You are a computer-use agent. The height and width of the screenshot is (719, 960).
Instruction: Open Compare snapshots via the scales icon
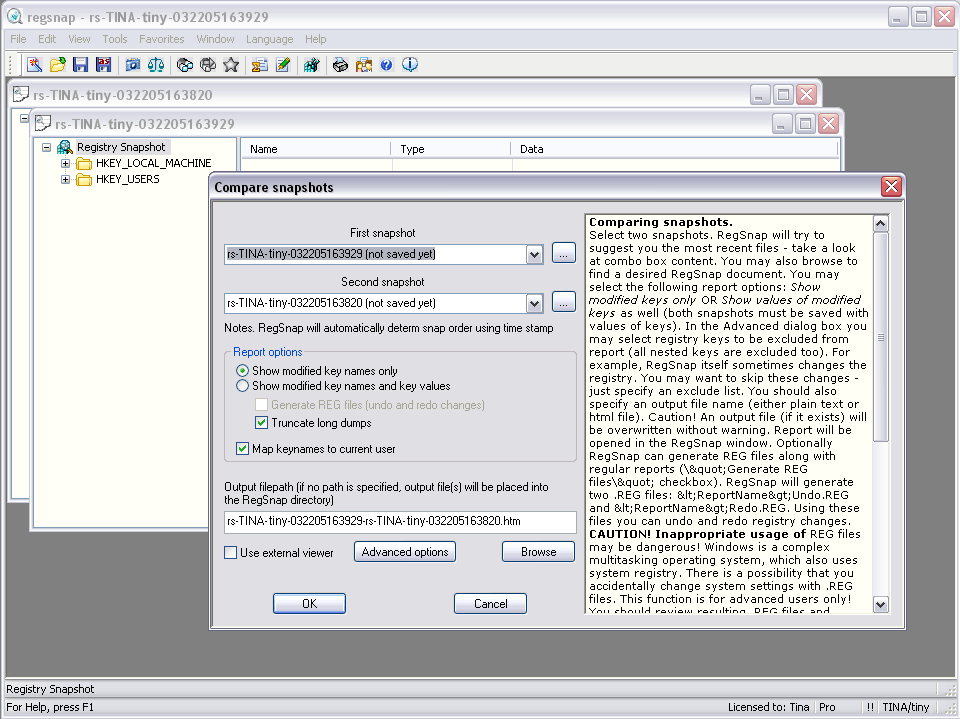155,64
